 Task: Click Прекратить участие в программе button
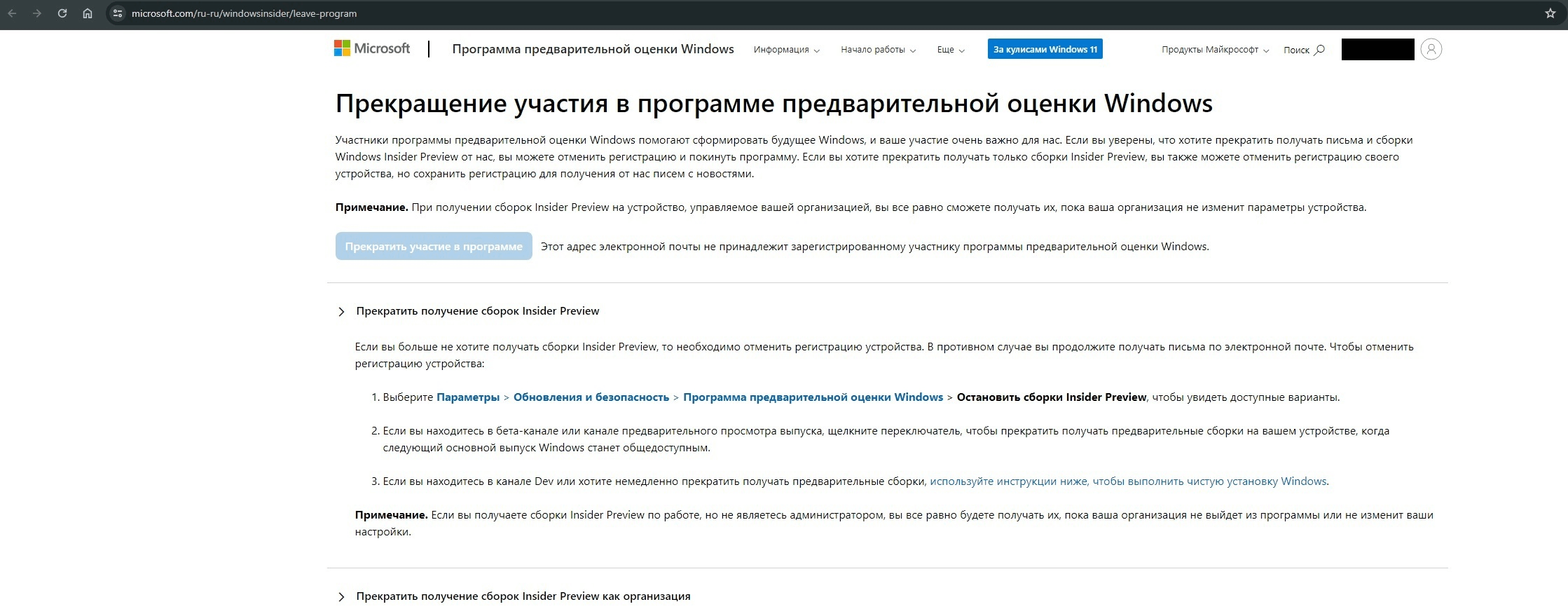coord(434,246)
